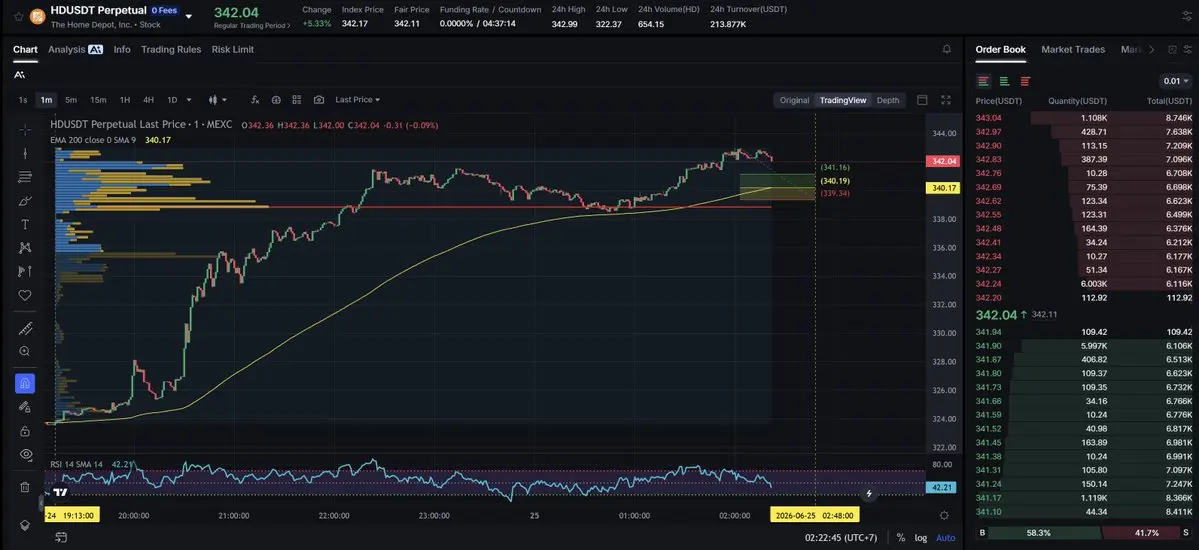The height and width of the screenshot is (550, 1199).
Task: Select the text drawing tool
Action: 24,224
